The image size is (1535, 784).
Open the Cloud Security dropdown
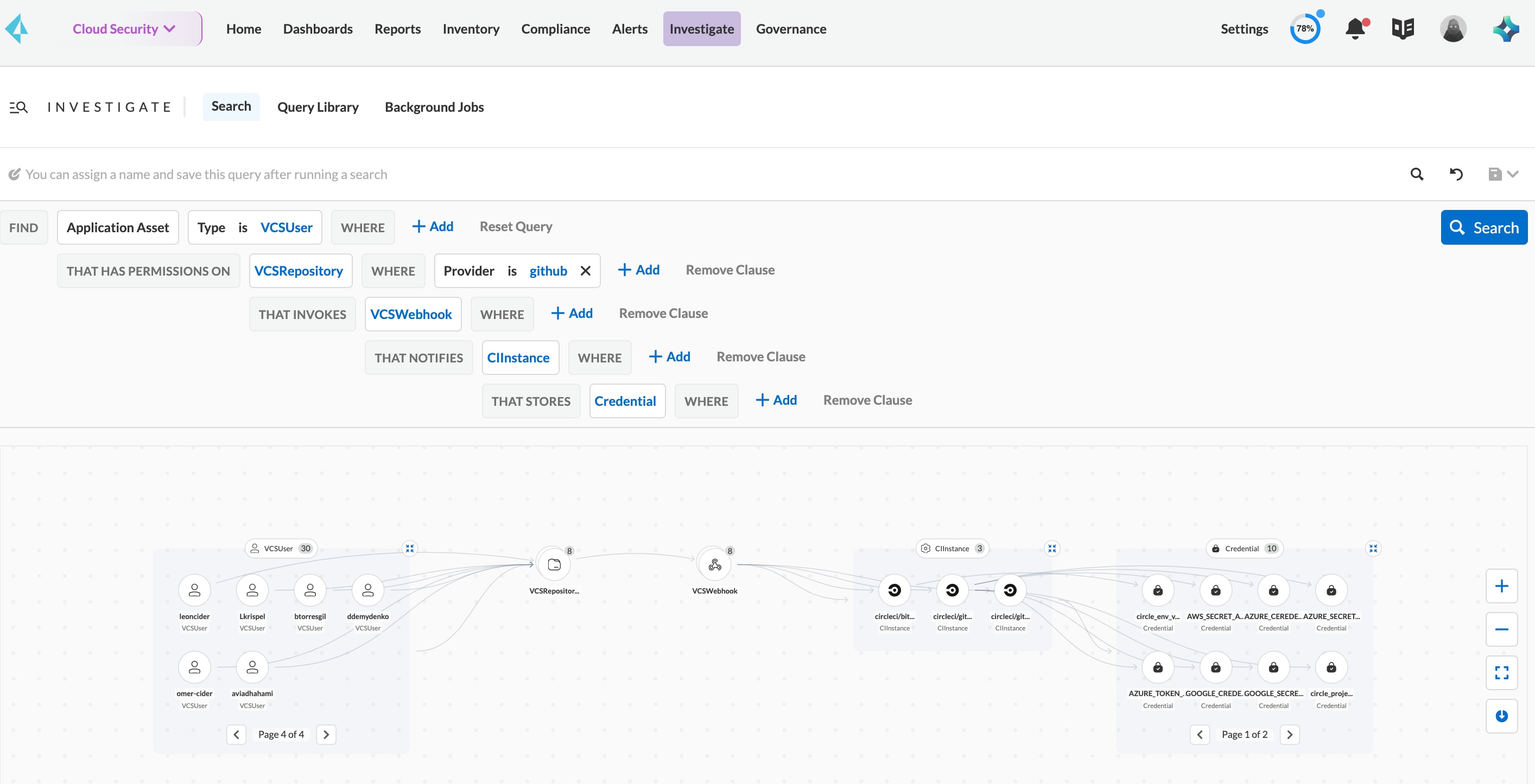(x=124, y=29)
